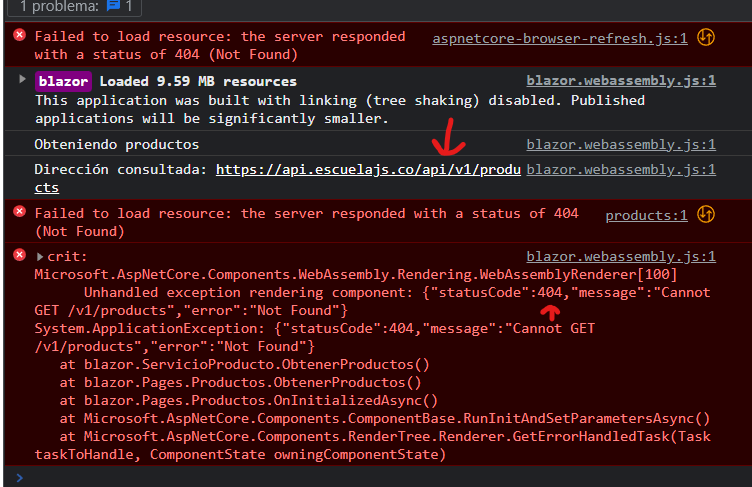Click the console prompt chevron icon
Screen dimensions: 752x487
click(19, 477)
